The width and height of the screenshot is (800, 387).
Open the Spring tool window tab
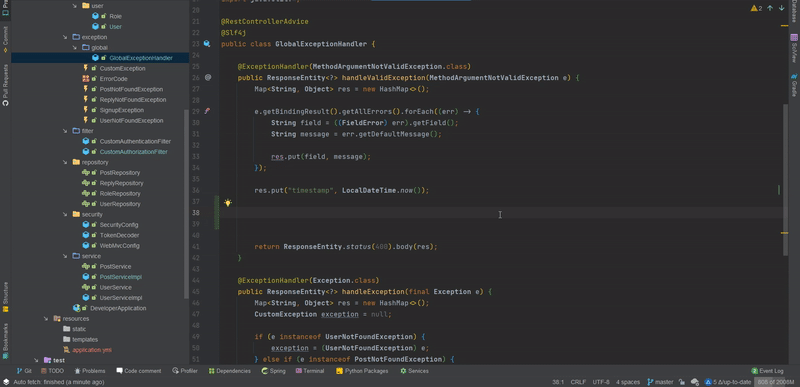(273, 371)
